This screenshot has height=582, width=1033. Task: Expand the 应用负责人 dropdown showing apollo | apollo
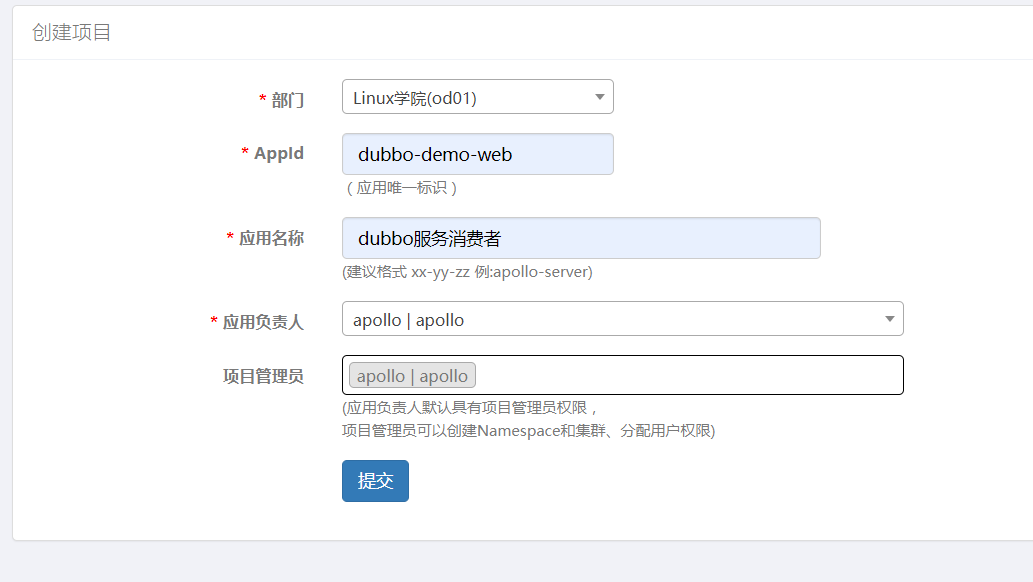click(x=623, y=319)
